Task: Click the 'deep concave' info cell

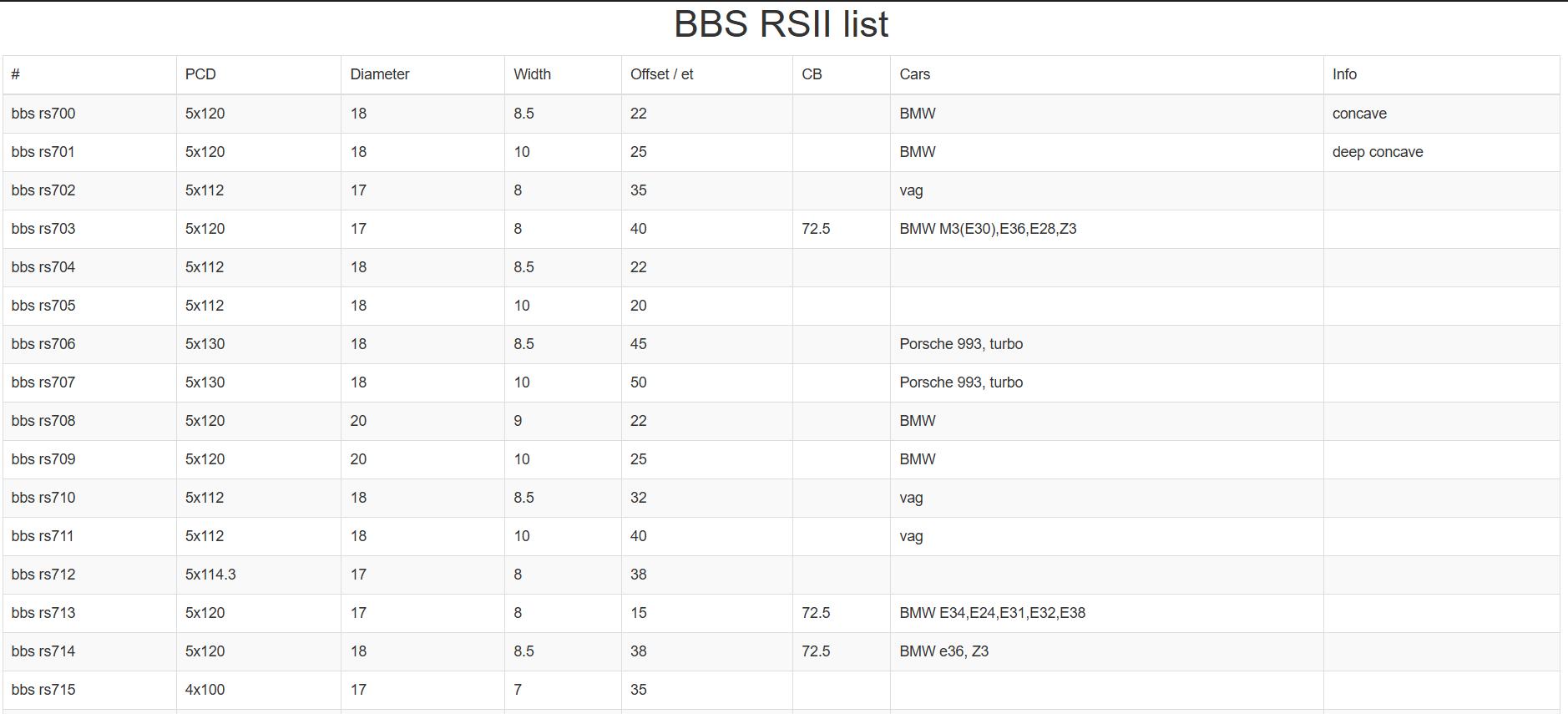Action: [1441, 152]
